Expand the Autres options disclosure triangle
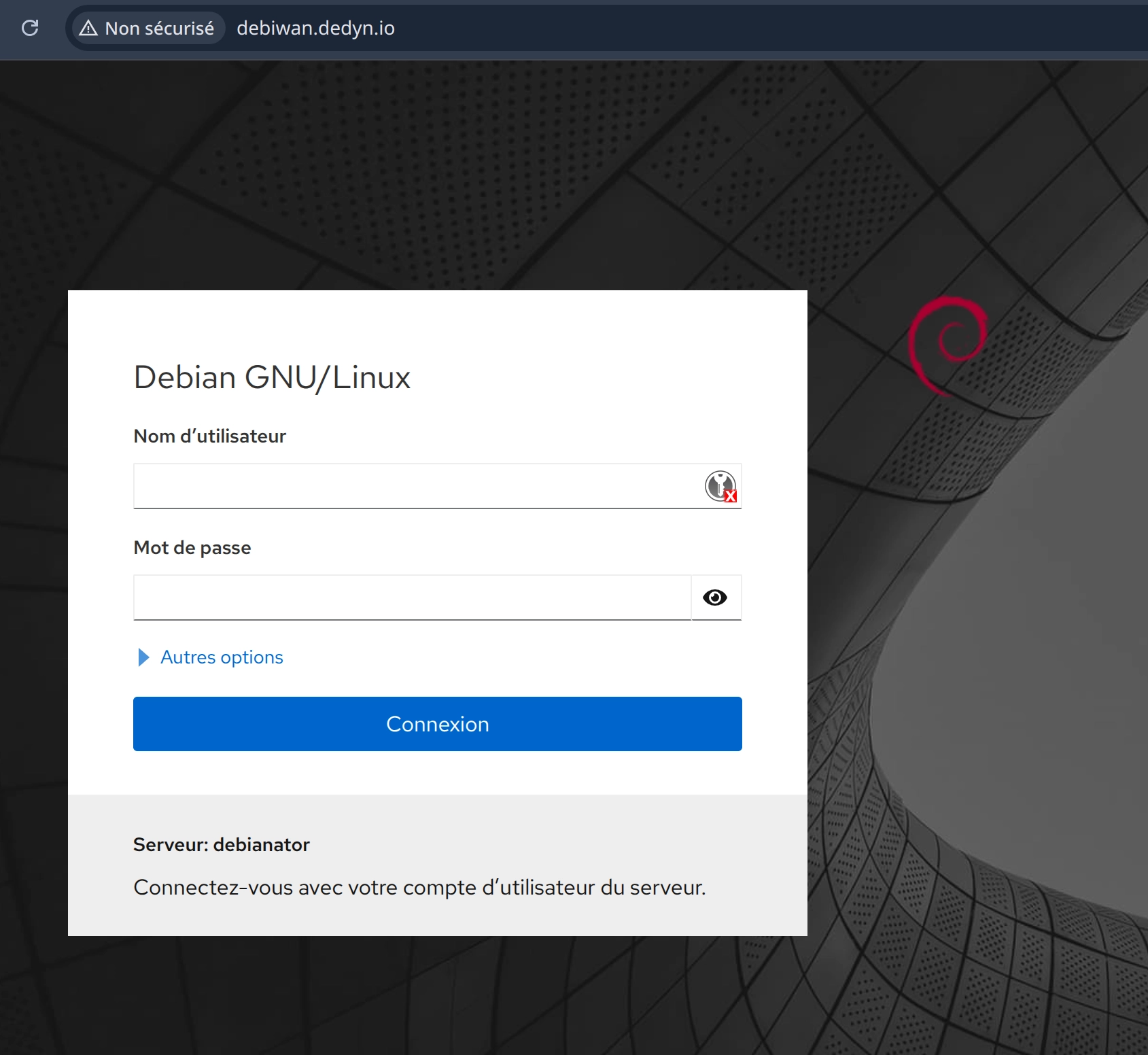The height and width of the screenshot is (1055, 1148). (143, 657)
